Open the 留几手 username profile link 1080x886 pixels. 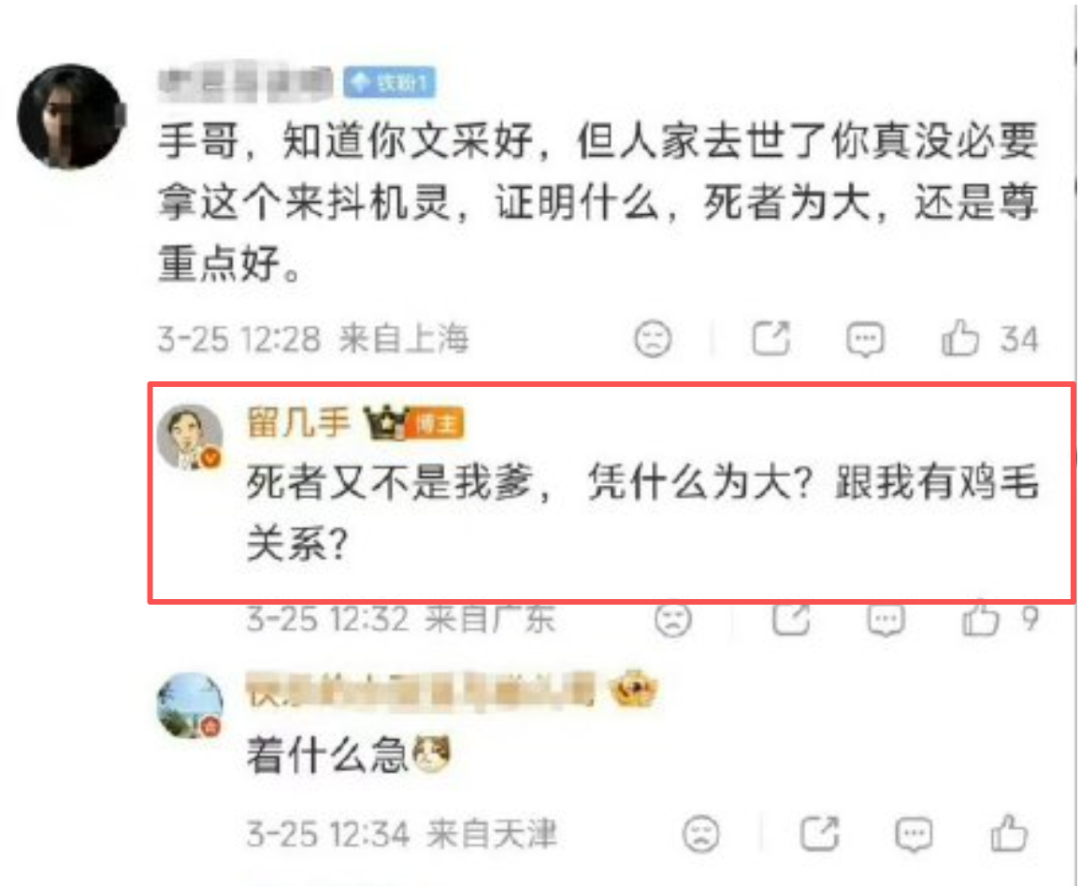299,422
